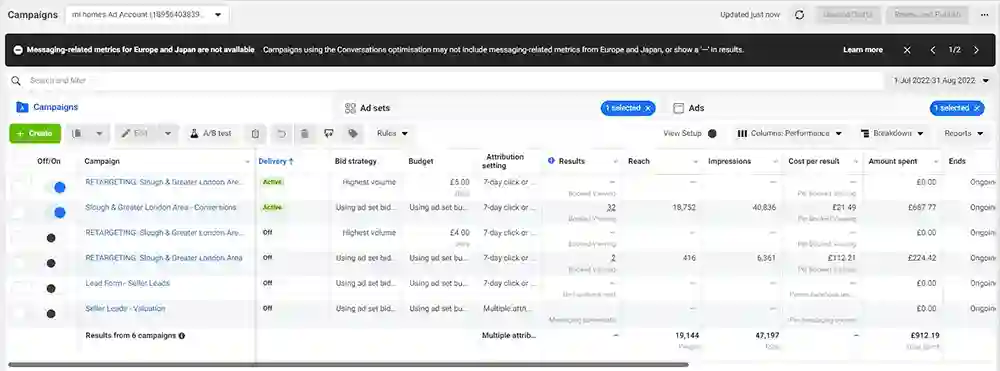Go to the previous notification in banner
The image size is (1000, 371).
pyautogui.click(x=933, y=50)
